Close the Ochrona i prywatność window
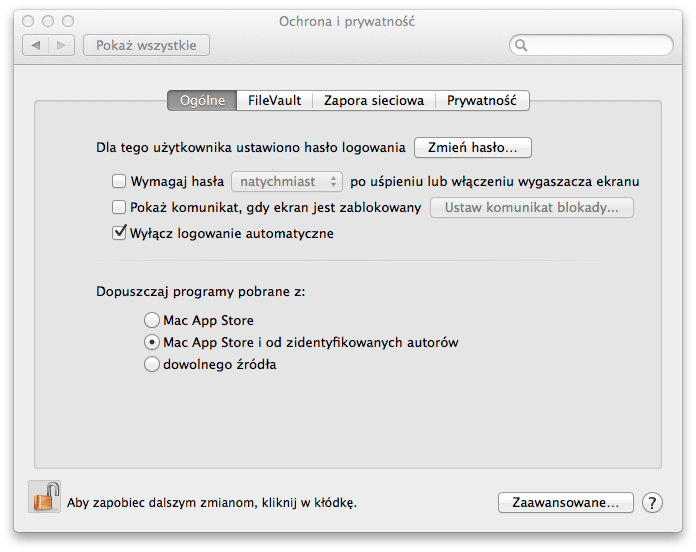 coord(28,21)
